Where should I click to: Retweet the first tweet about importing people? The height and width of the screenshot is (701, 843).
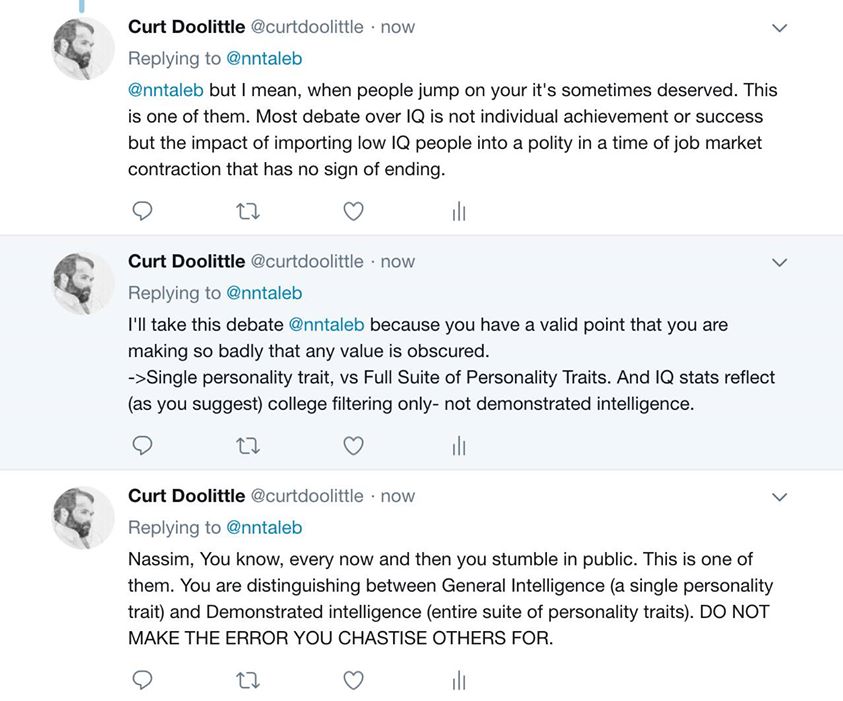tap(247, 211)
